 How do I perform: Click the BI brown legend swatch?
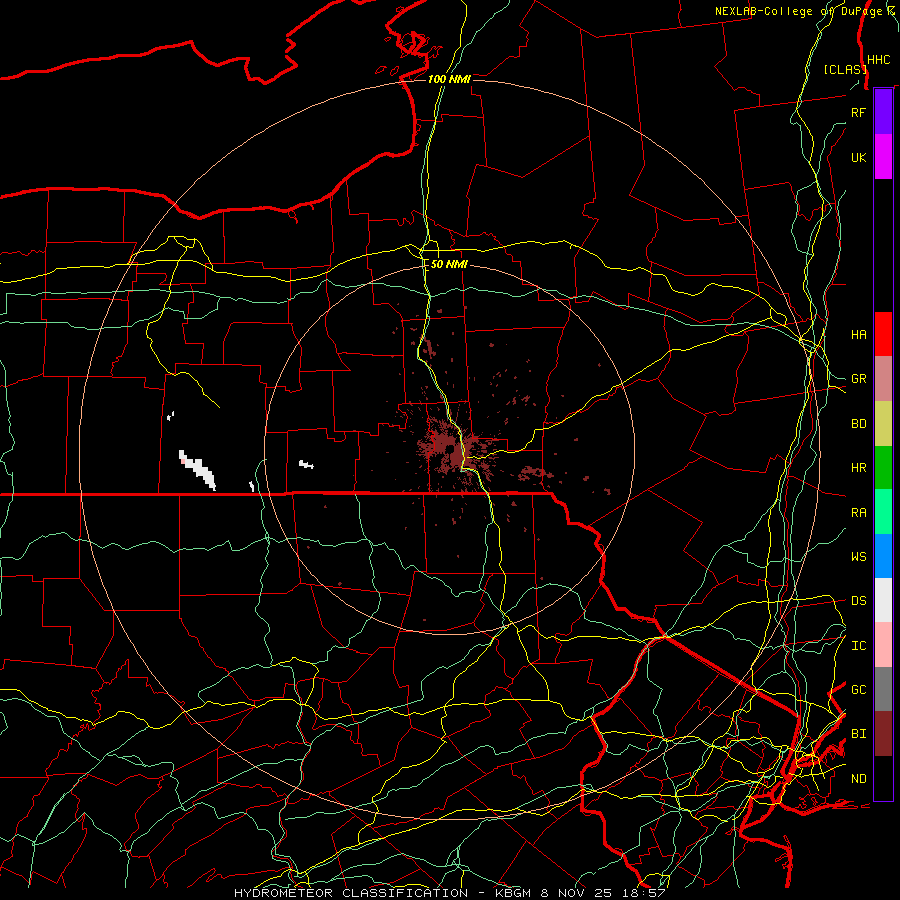[x=883, y=734]
